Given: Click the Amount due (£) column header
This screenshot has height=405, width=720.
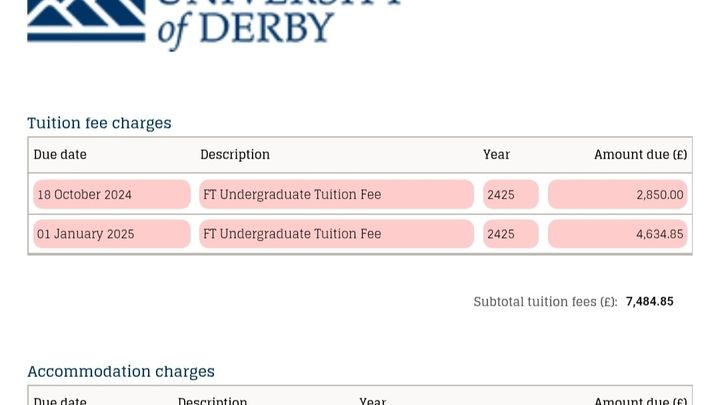Looking at the screenshot, I should point(641,154).
